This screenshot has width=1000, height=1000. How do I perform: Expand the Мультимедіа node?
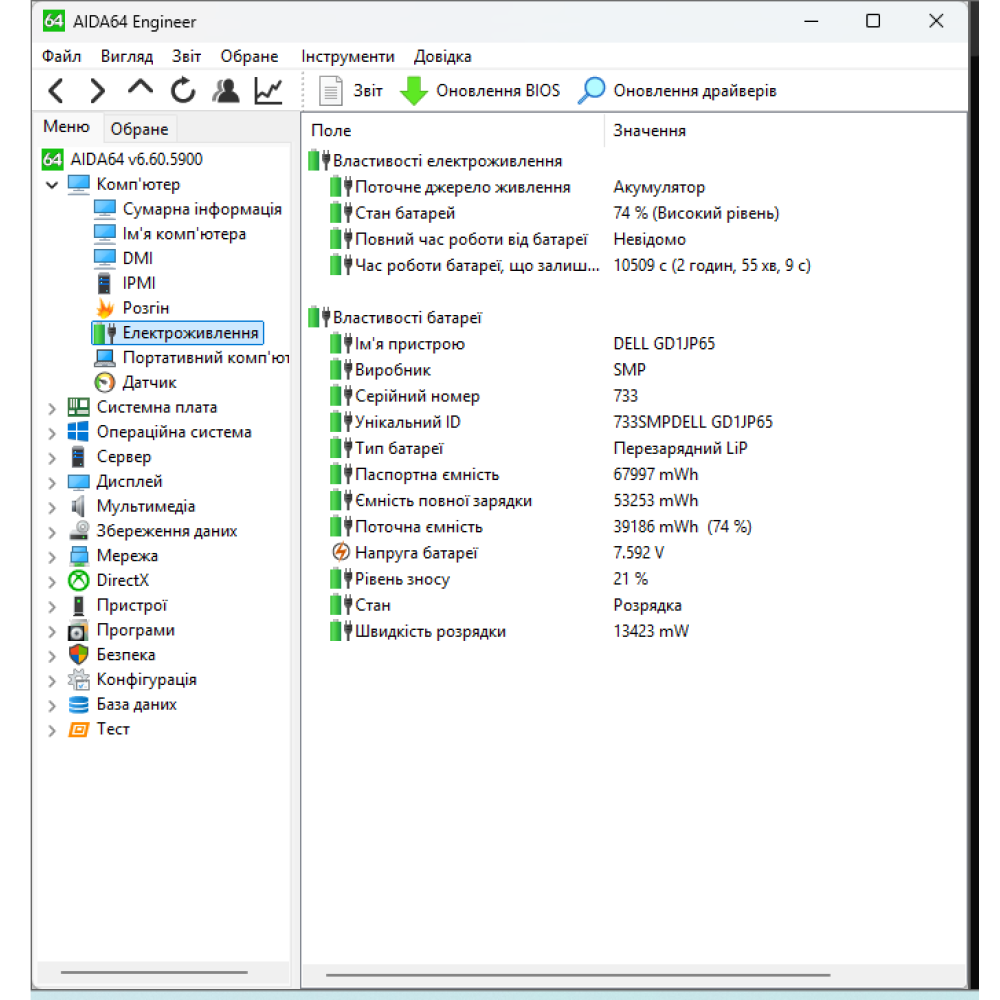coord(52,508)
